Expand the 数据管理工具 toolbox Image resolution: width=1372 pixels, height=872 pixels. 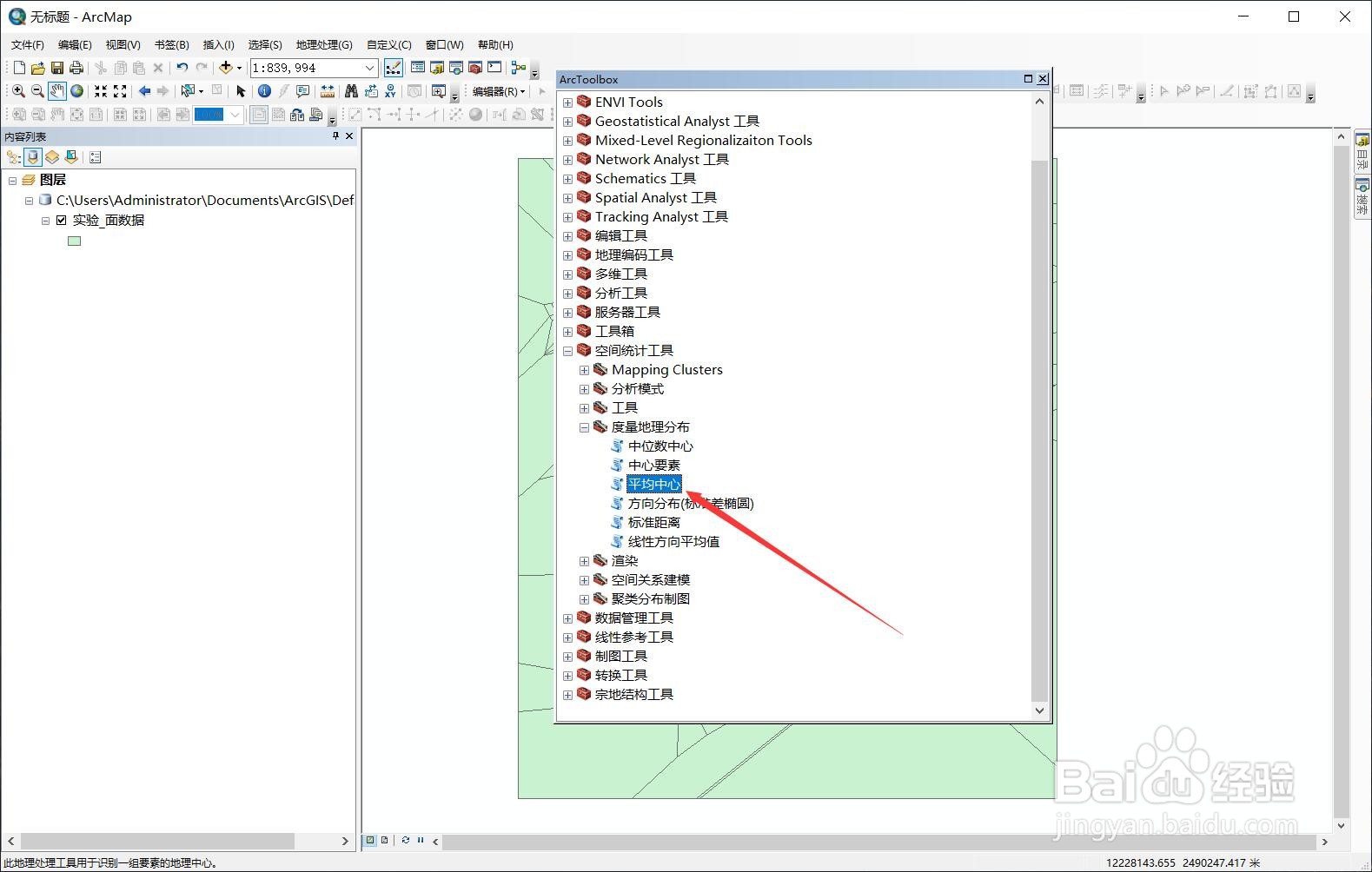click(x=567, y=618)
